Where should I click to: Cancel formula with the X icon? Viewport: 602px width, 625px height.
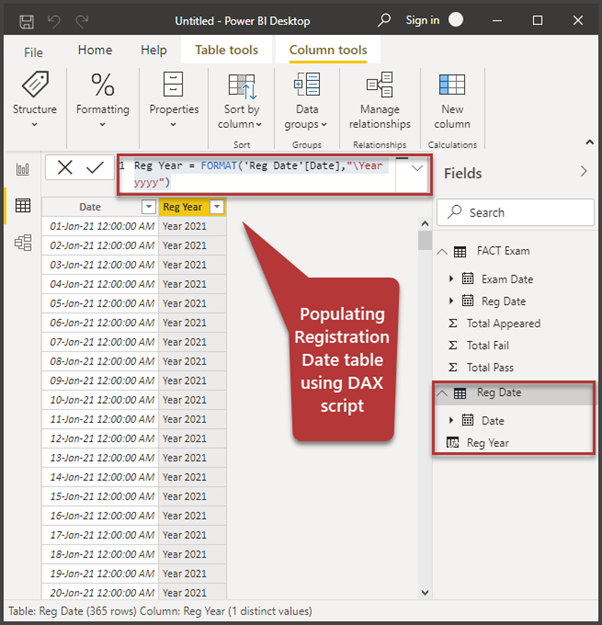pyautogui.click(x=65, y=167)
